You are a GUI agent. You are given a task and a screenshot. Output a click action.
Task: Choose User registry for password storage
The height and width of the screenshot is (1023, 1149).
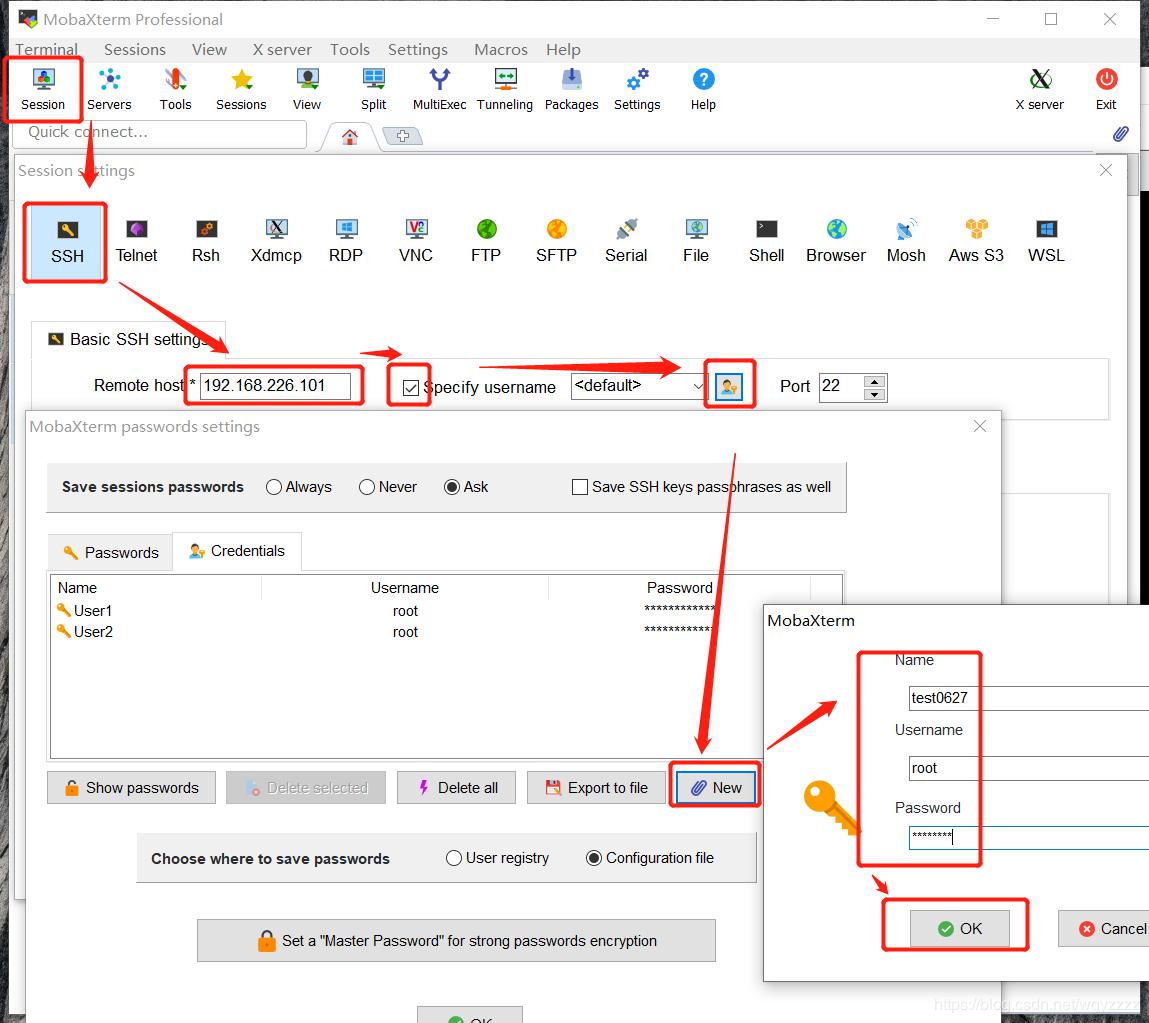pos(453,857)
